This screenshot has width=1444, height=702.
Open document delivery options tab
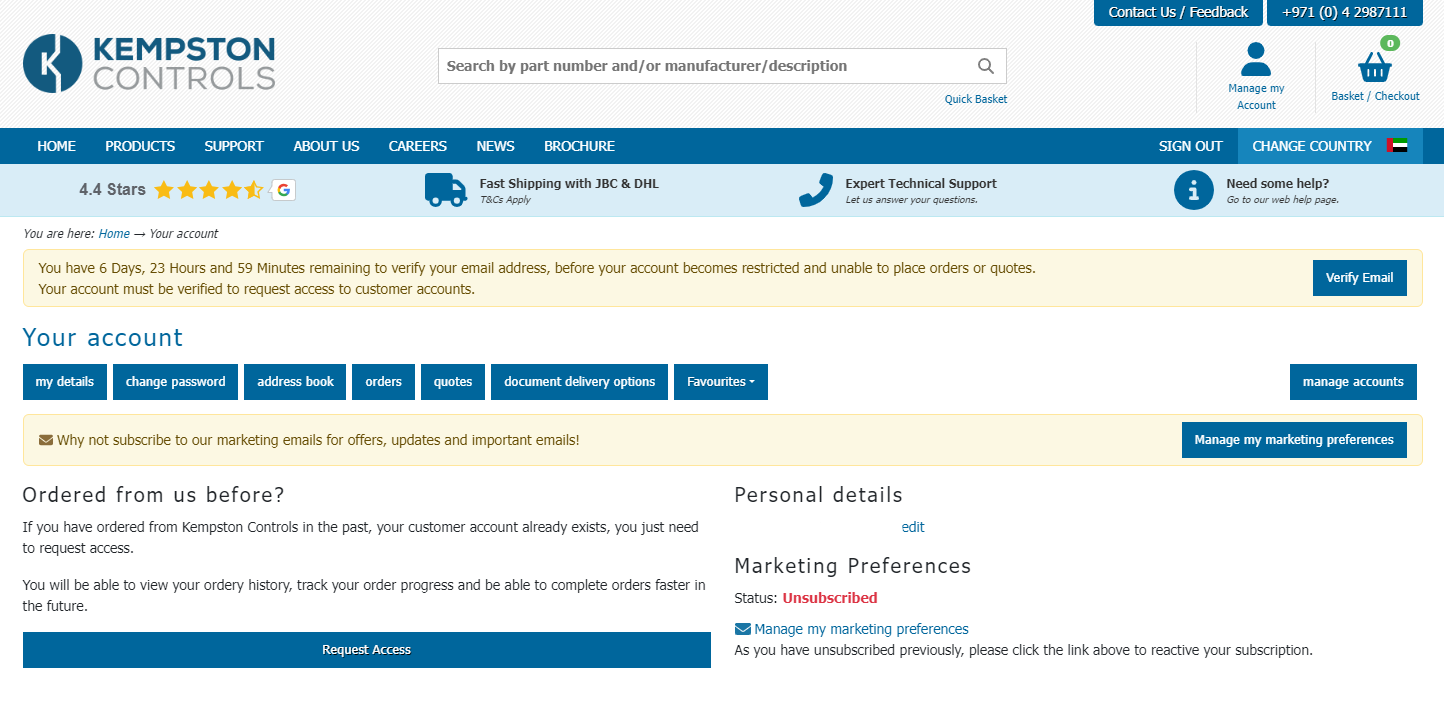point(579,382)
